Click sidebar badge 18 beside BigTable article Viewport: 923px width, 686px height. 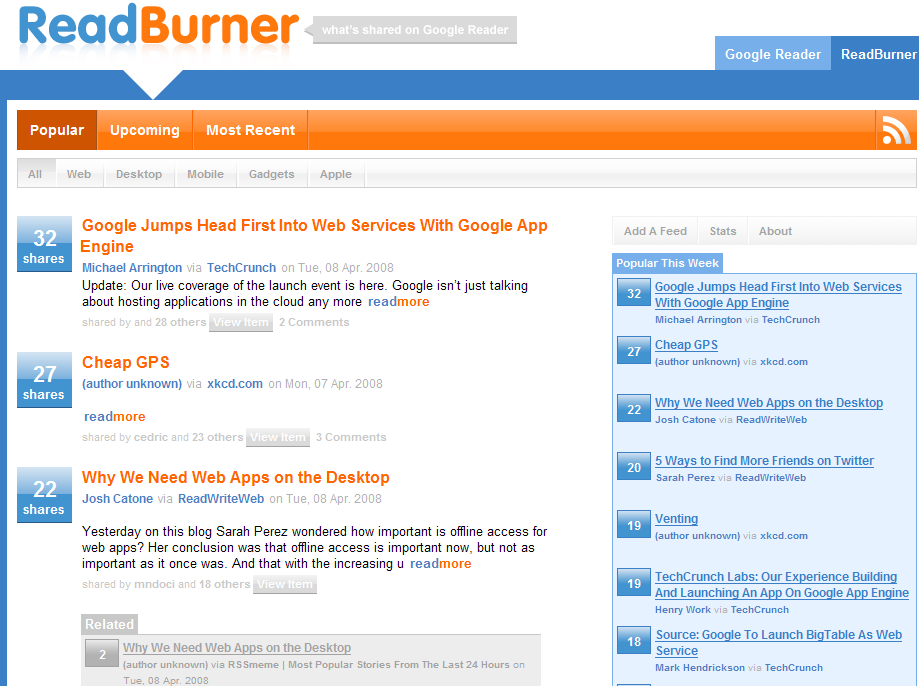[633, 641]
